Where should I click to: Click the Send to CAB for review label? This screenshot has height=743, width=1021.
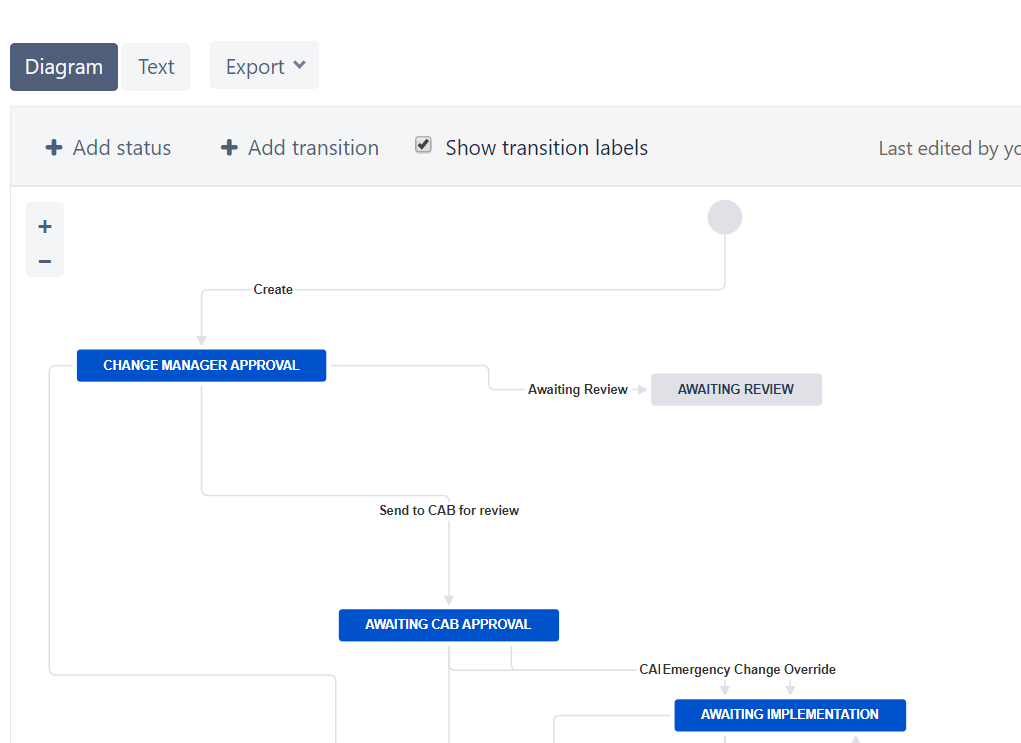click(x=449, y=511)
